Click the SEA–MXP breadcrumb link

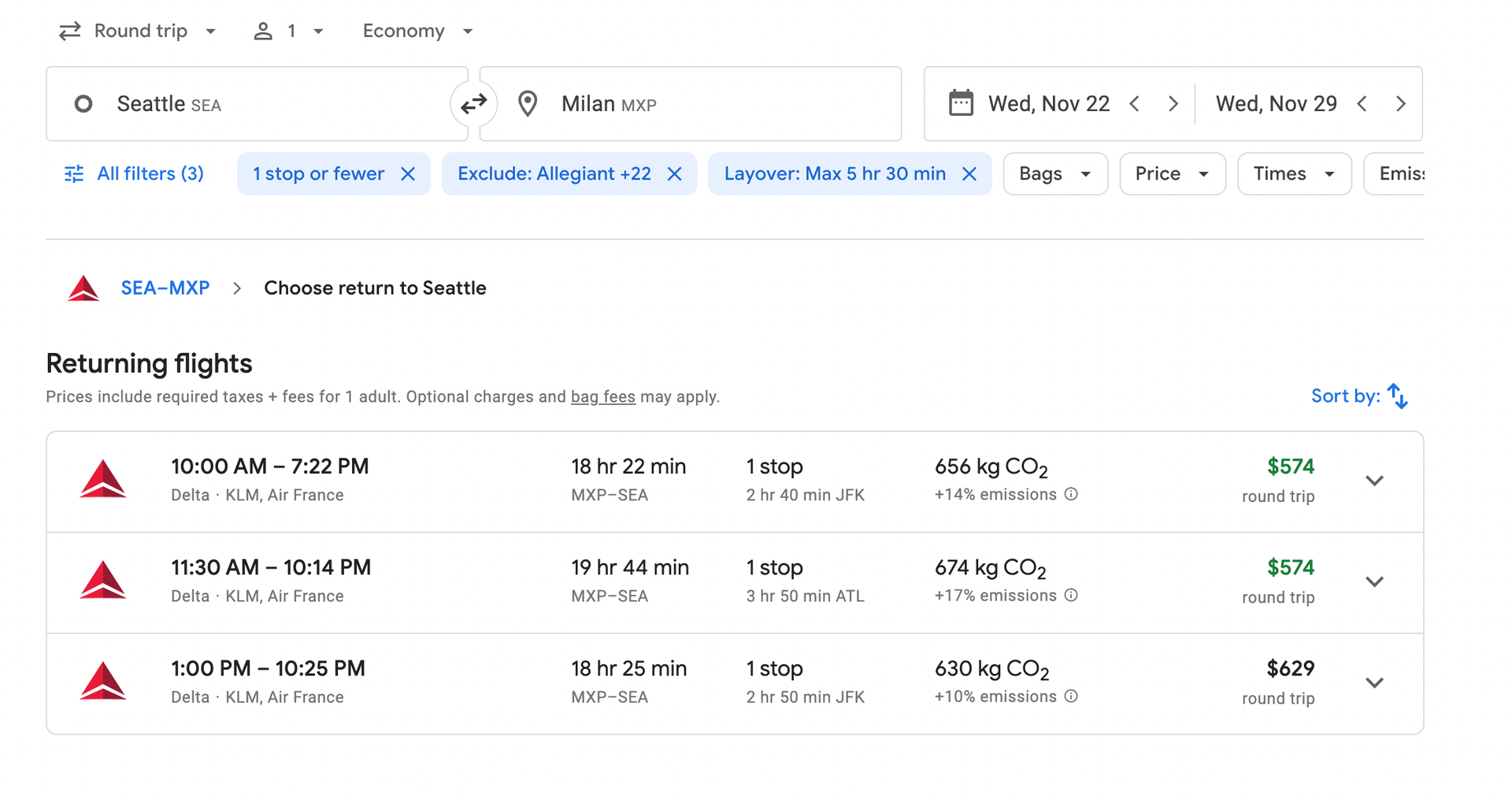pyautogui.click(x=165, y=288)
